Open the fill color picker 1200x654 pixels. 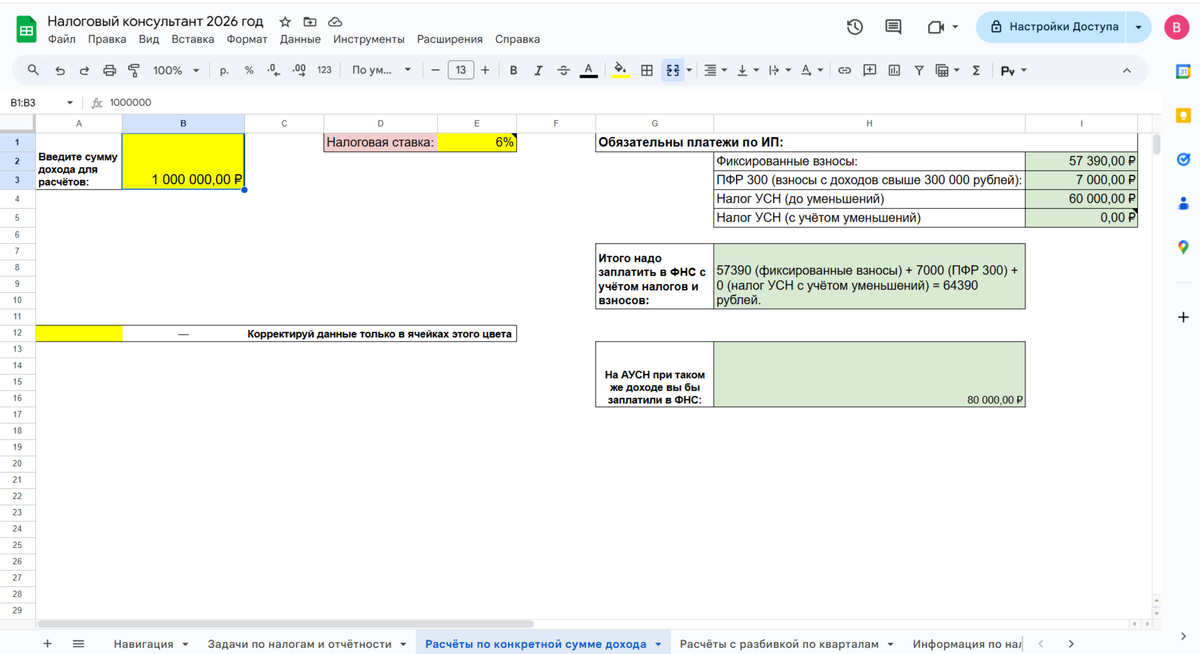tap(620, 70)
